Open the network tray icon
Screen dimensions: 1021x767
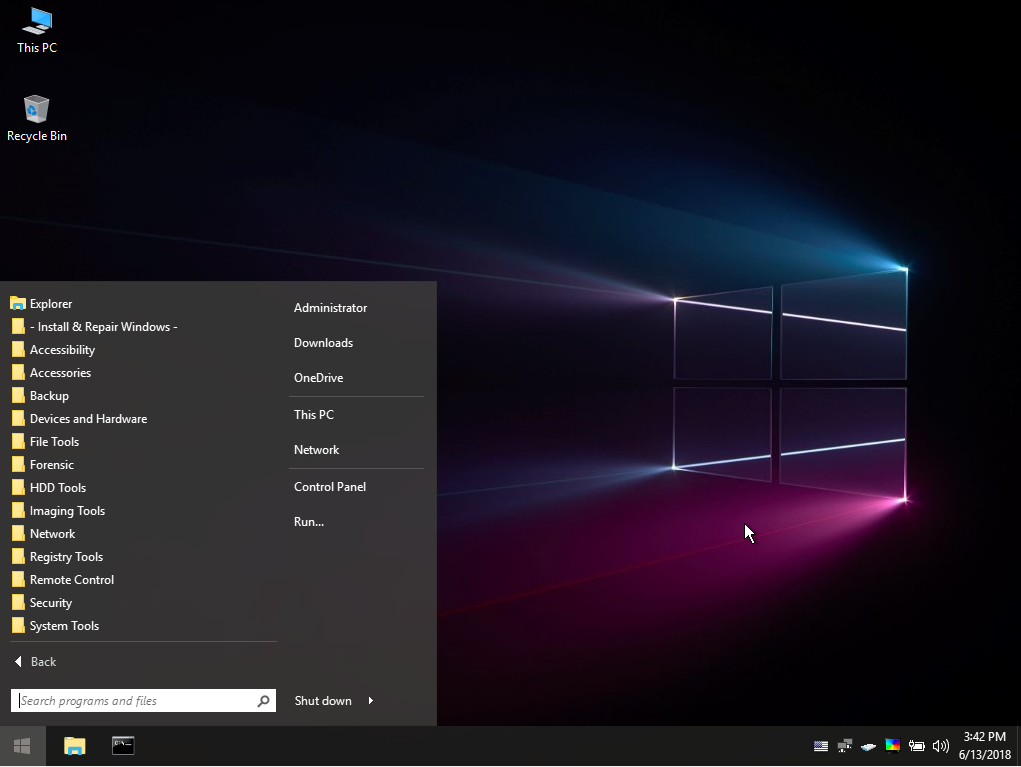(x=845, y=746)
